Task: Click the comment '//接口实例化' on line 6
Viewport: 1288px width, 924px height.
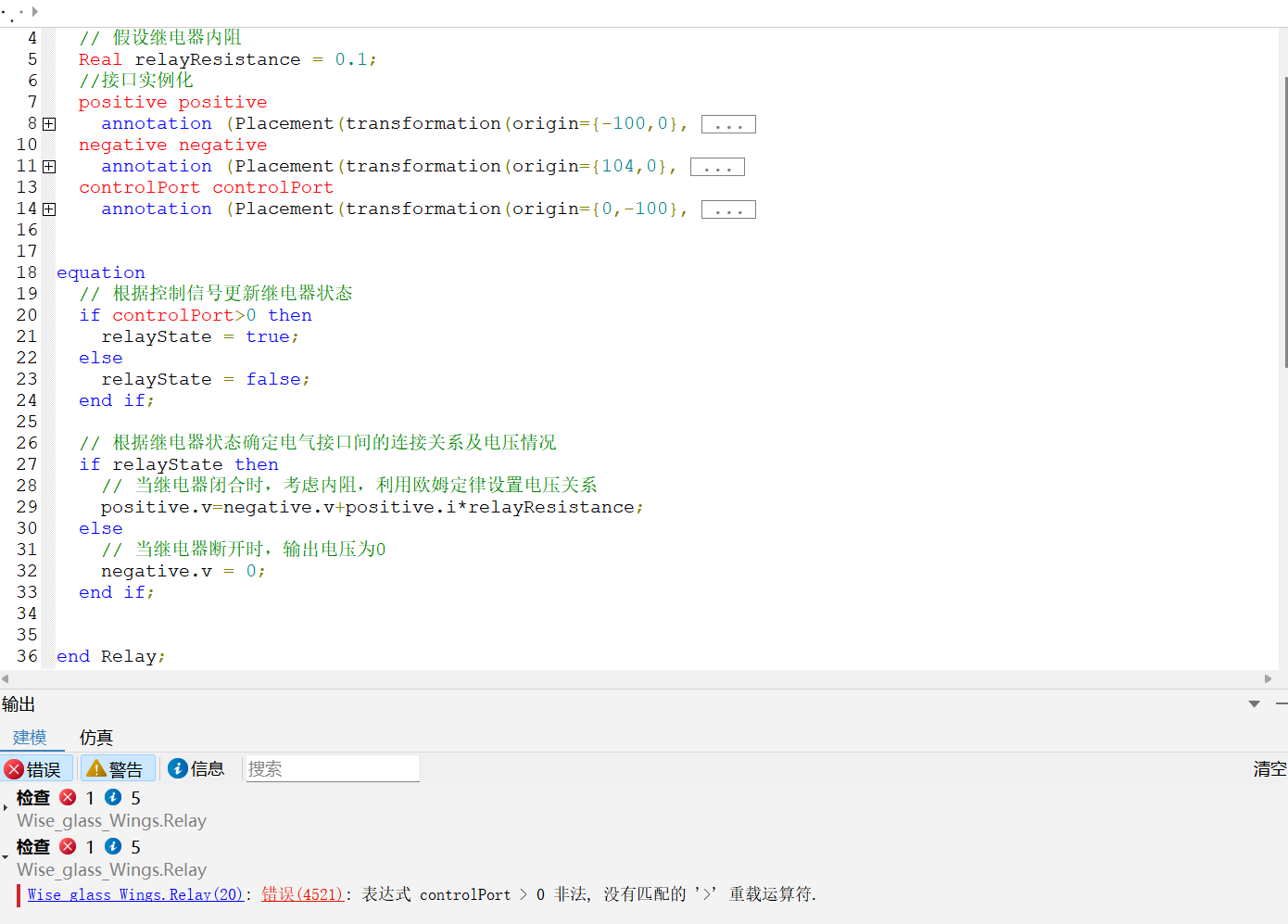Action: (x=136, y=81)
